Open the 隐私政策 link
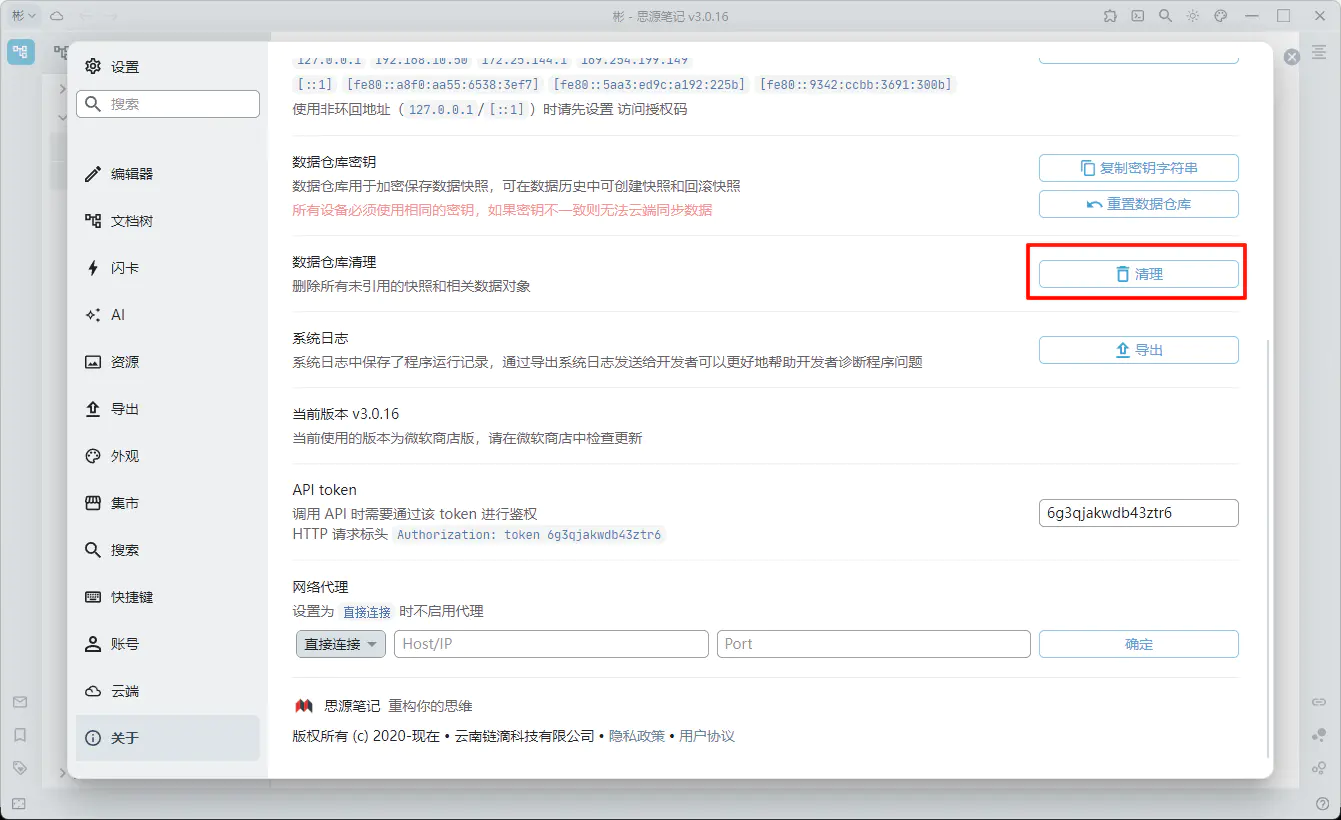 (637, 736)
